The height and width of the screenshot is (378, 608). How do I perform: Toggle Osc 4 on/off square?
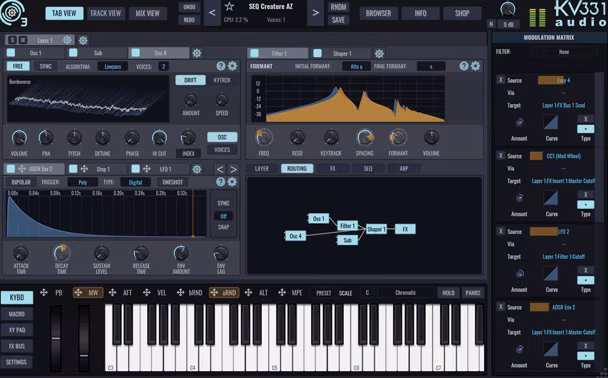136,53
